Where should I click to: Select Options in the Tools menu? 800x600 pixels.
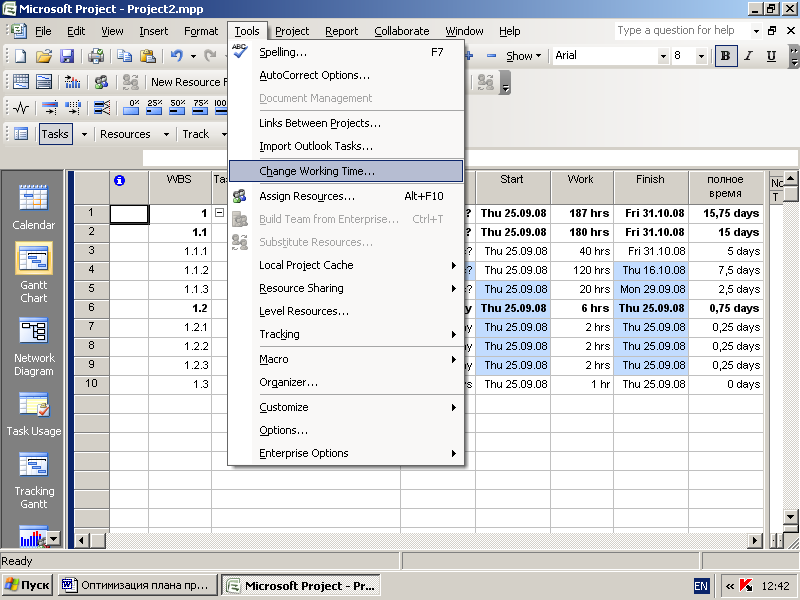346,430
